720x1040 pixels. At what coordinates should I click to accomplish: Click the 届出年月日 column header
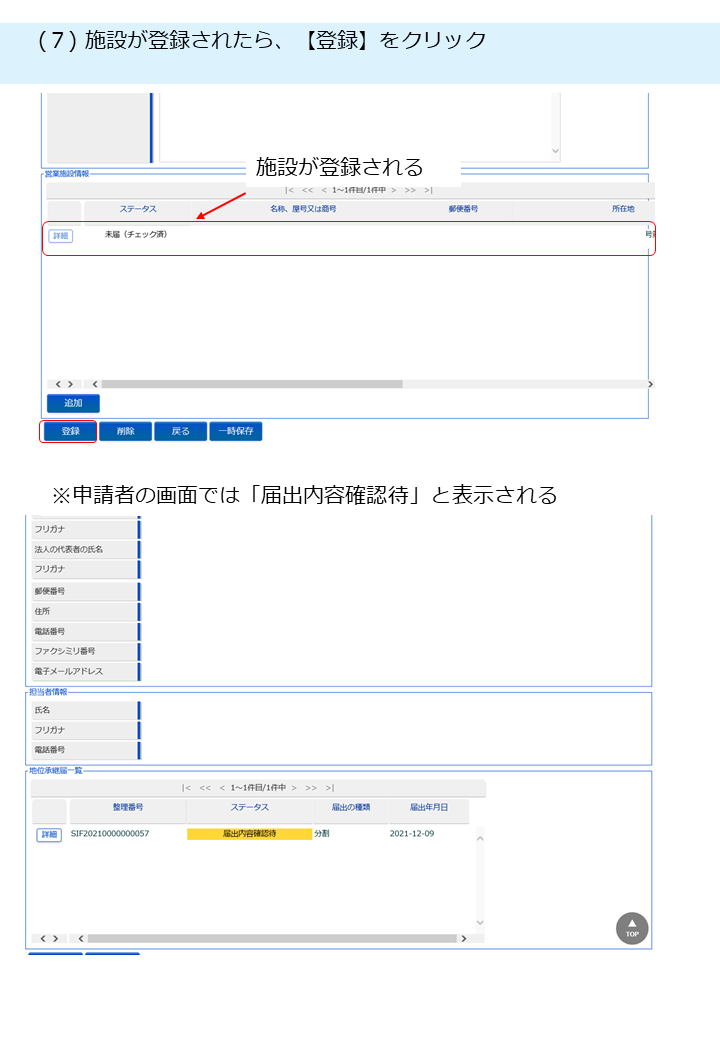tap(429, 808)
